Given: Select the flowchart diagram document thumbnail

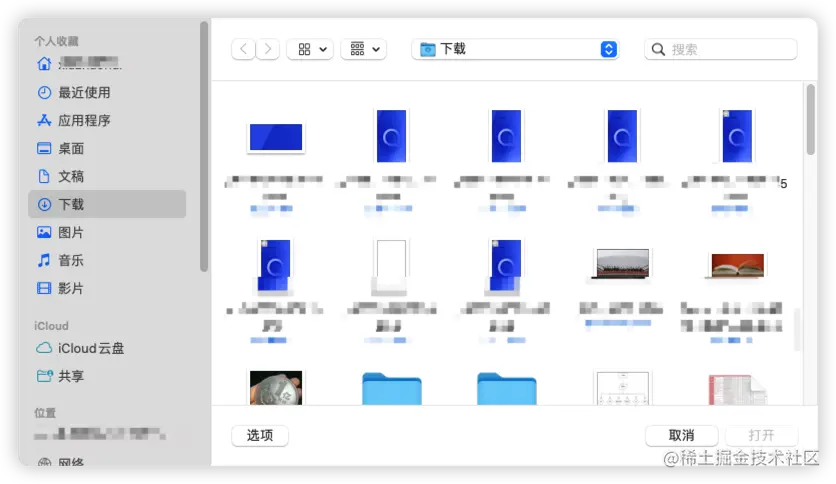Looking at the screenshot, I should tap(623, 388).
